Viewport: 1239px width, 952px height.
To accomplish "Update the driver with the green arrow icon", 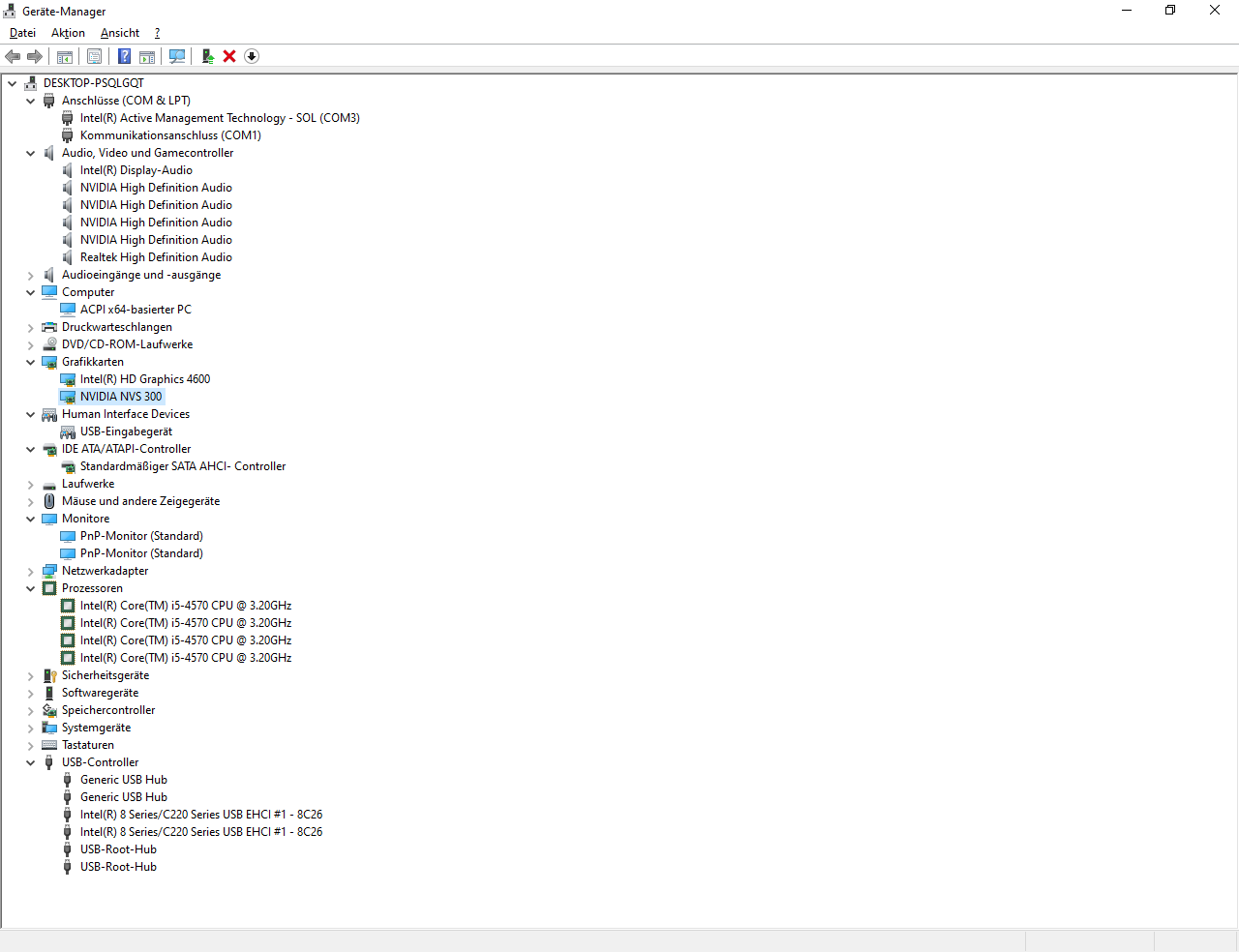I will [x=207, y=56].
